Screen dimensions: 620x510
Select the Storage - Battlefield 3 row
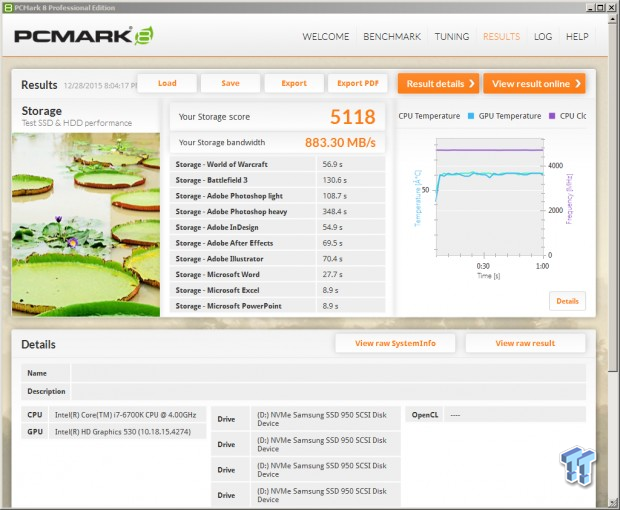coord(277,180)
